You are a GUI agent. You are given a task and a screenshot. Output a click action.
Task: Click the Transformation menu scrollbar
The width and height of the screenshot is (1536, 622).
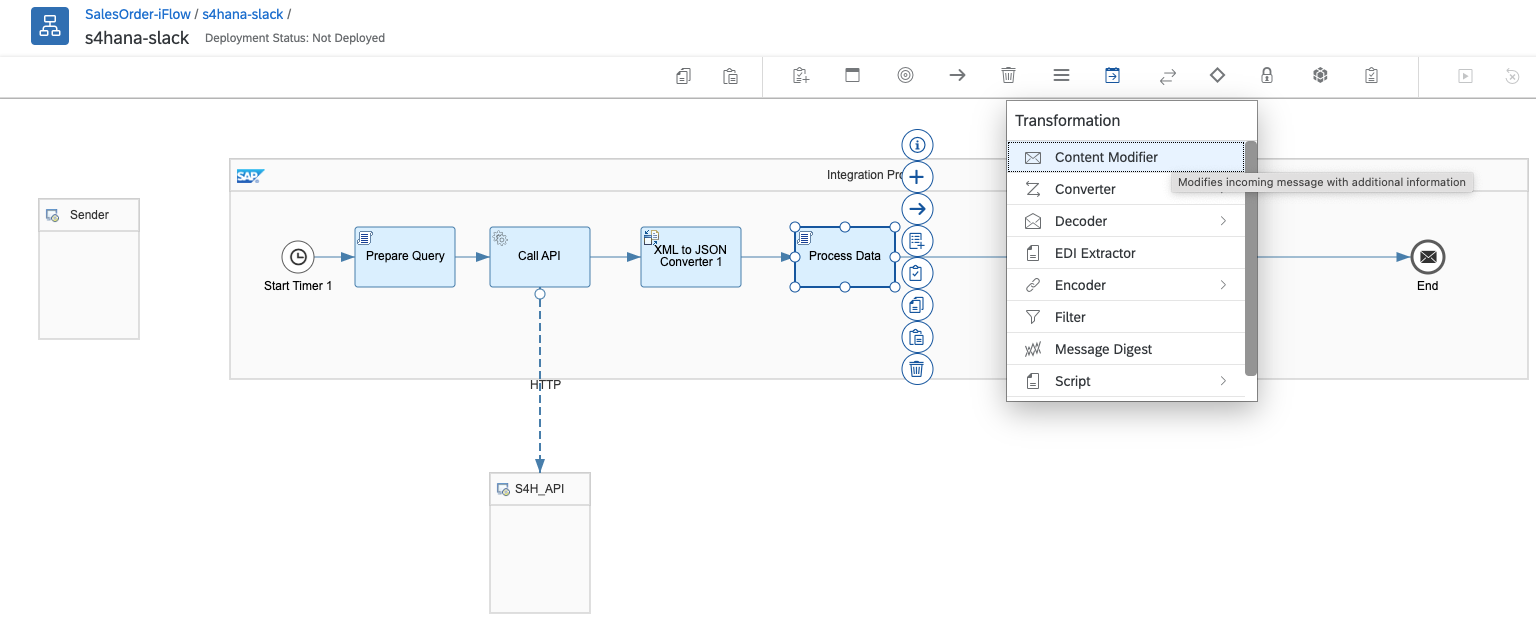click(x=1251, y=258)
